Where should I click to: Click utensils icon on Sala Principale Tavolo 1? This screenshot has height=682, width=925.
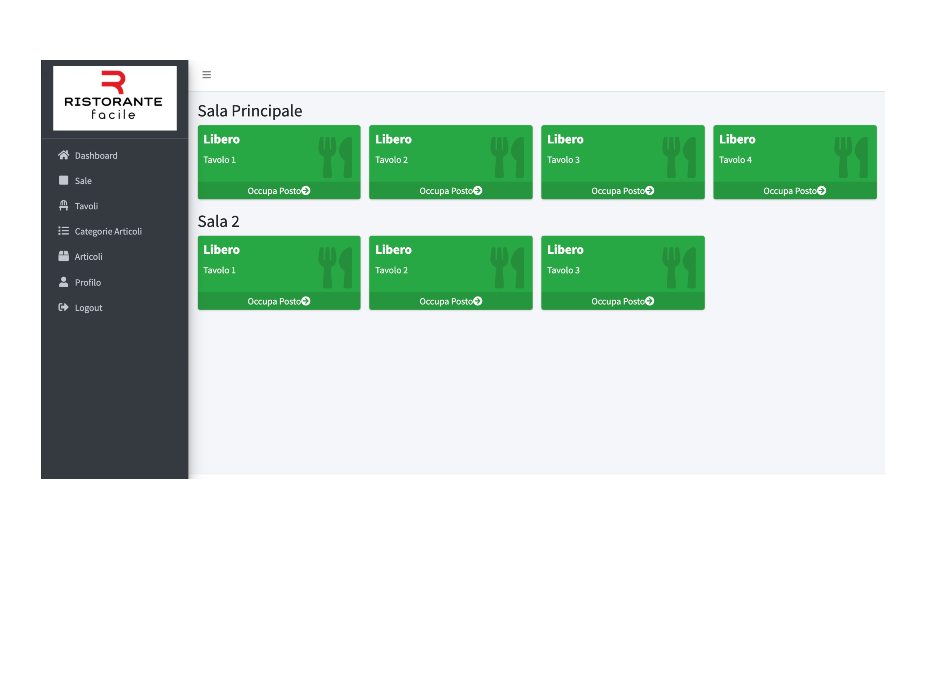[x=335, y=157]
